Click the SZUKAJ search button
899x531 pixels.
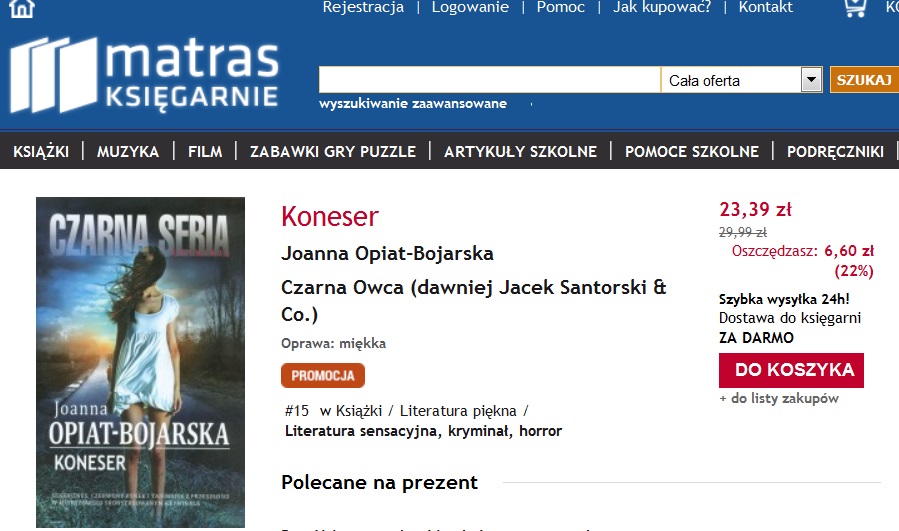click(x=864, y=80)
